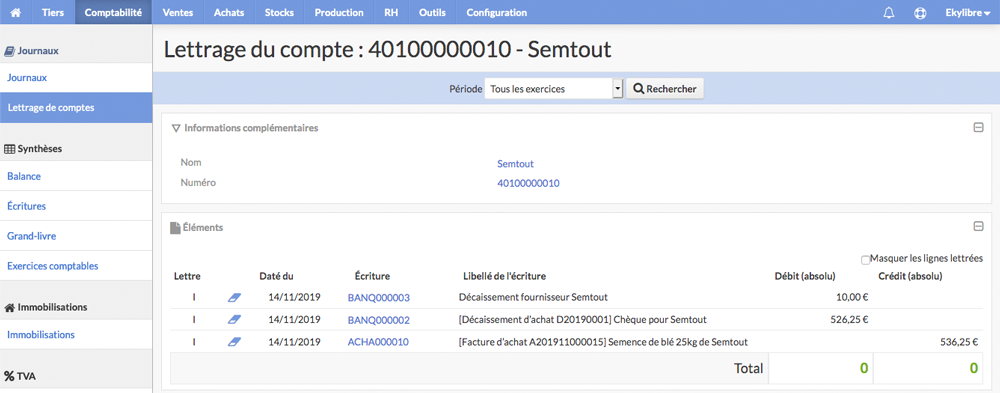The width and height of the screenshot is (1000, 393).
Task: Open Écritures in sidebar
Action: pos(76,206)
